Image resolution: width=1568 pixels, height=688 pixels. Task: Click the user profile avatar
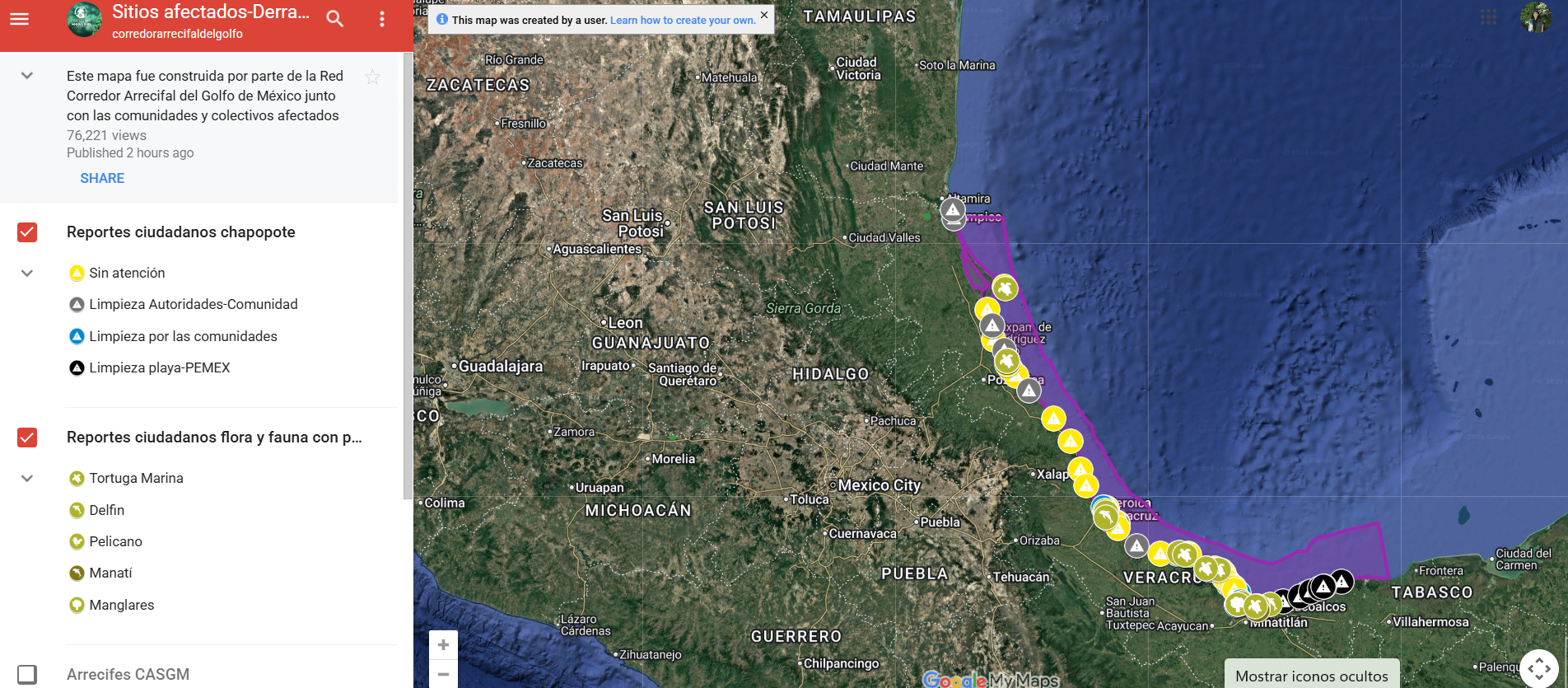point(1536,17)
